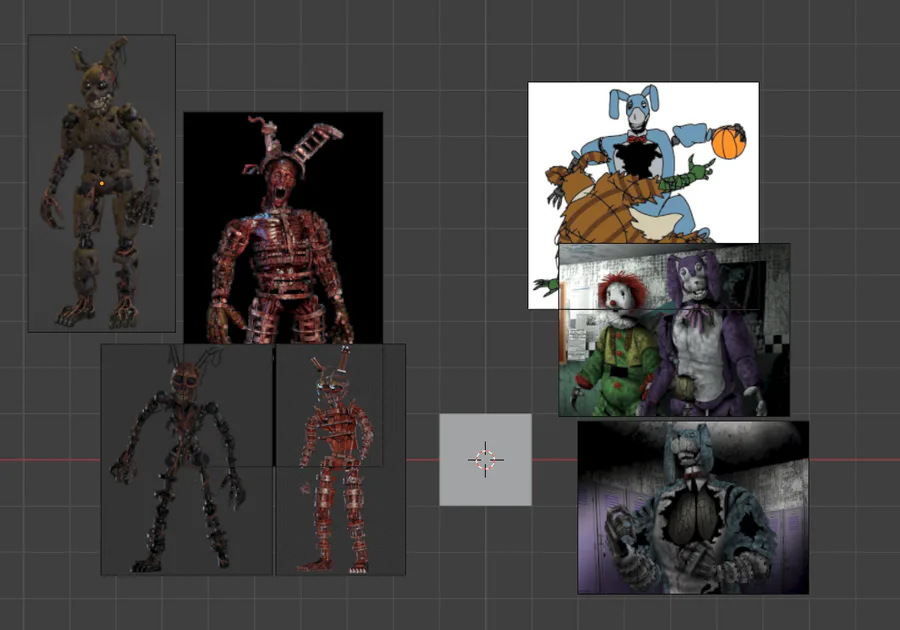The image size is (900, 630).
Task: Select the gray square plane object
Action: point(486,460)
